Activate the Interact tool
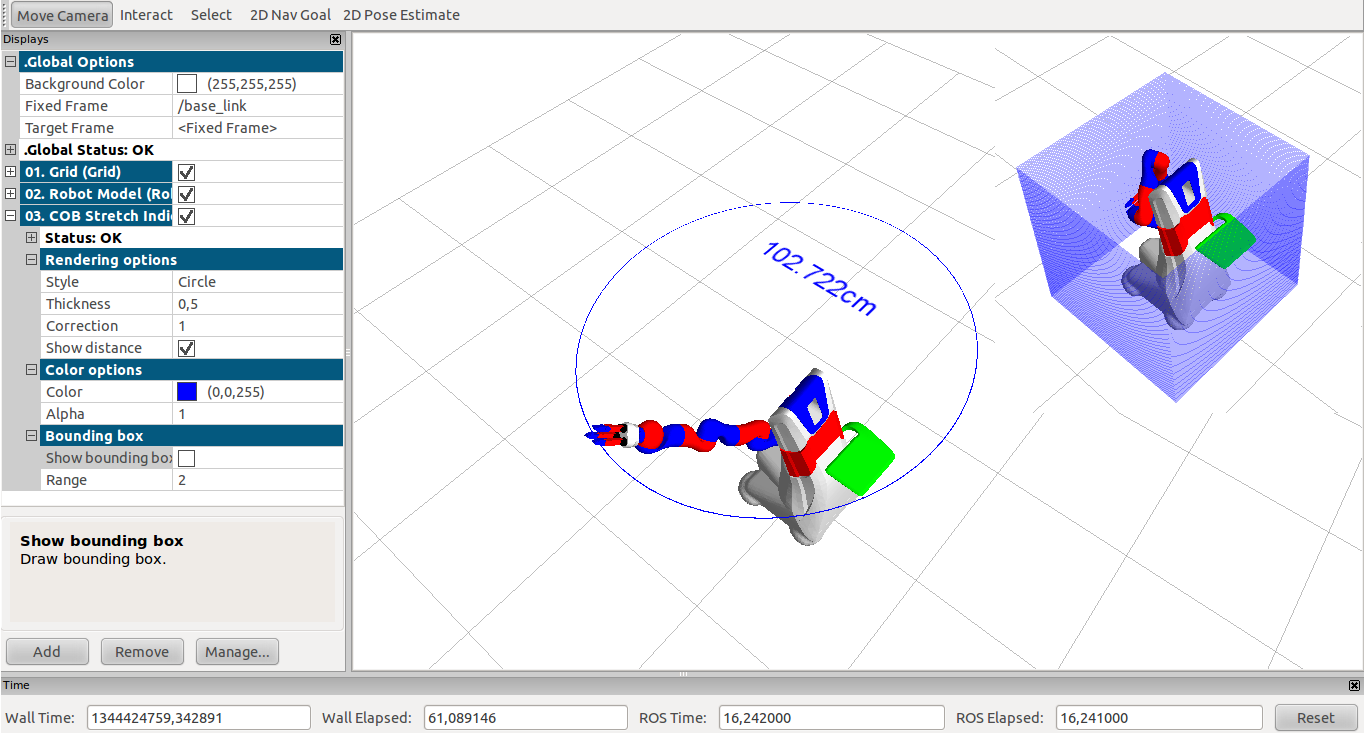This screenshot has width=1364, height=733. [x=146, y=15]
